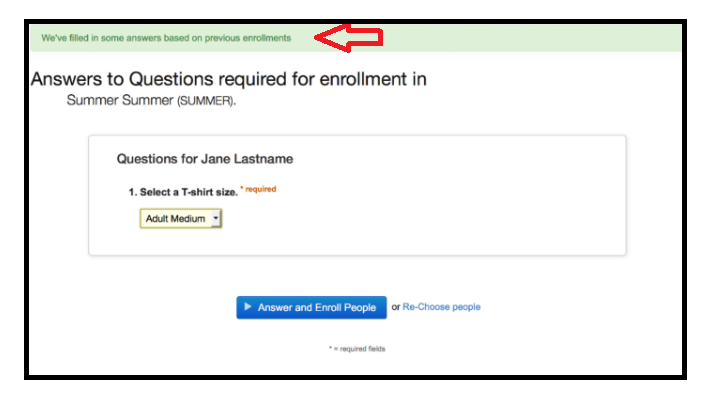
Task: Click the Adult Medium text in the select box
Action: tap(175, 219)
